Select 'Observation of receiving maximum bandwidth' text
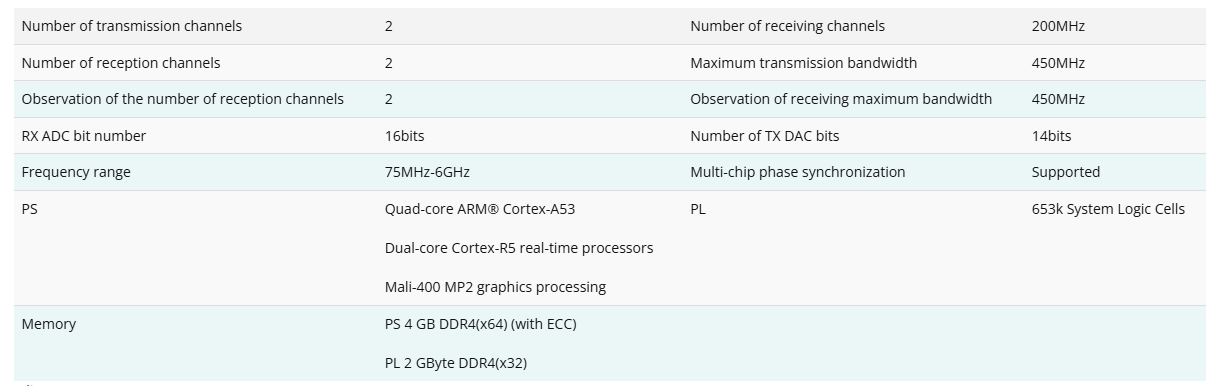This screenshot has height=386, width=1221. [x=841, y=99]
